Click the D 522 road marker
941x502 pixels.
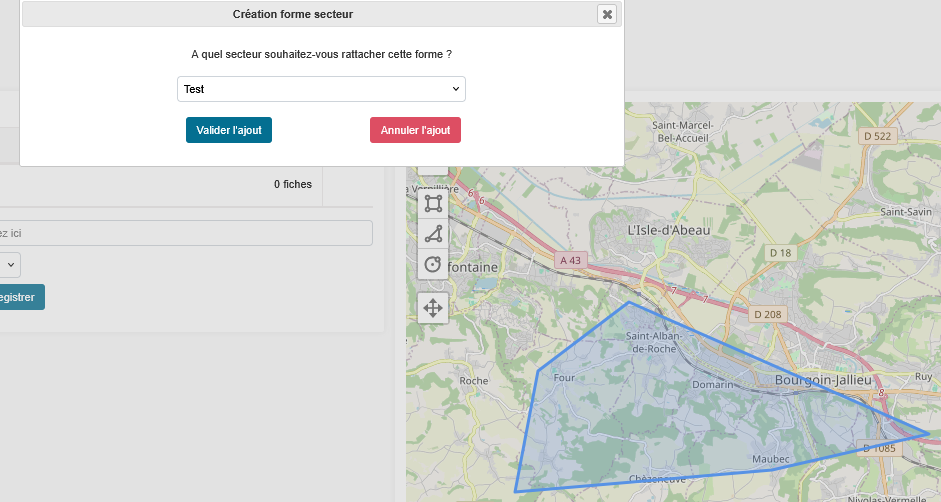pos(876,136)
